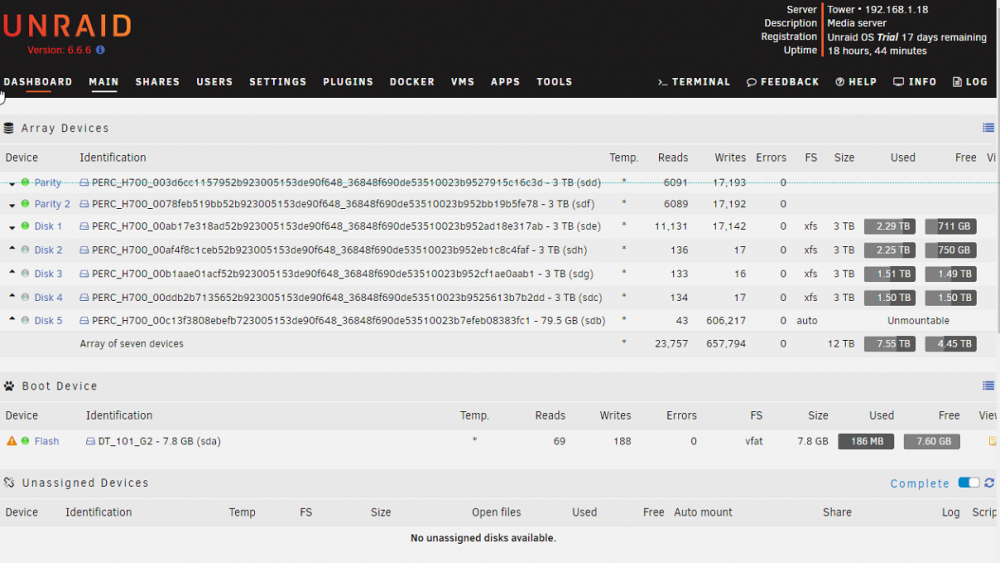Click the Disk 3 free 1.49 TB bar
The width and height of the screenshot is (1000, 563).
tap(951, 274)
